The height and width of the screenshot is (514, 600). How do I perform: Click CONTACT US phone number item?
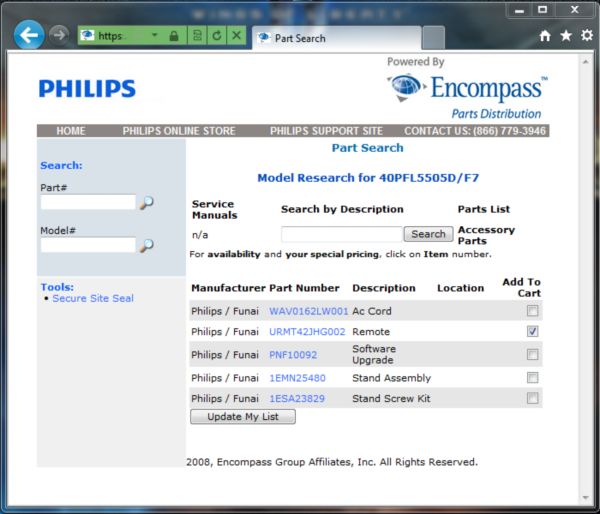[475, 131]
